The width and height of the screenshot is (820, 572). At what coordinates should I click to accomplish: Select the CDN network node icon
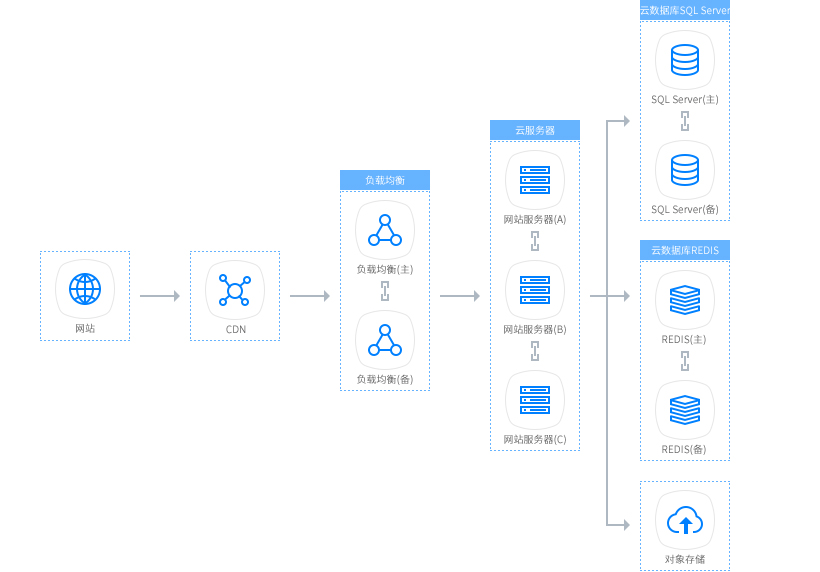(x=235, y=290)
